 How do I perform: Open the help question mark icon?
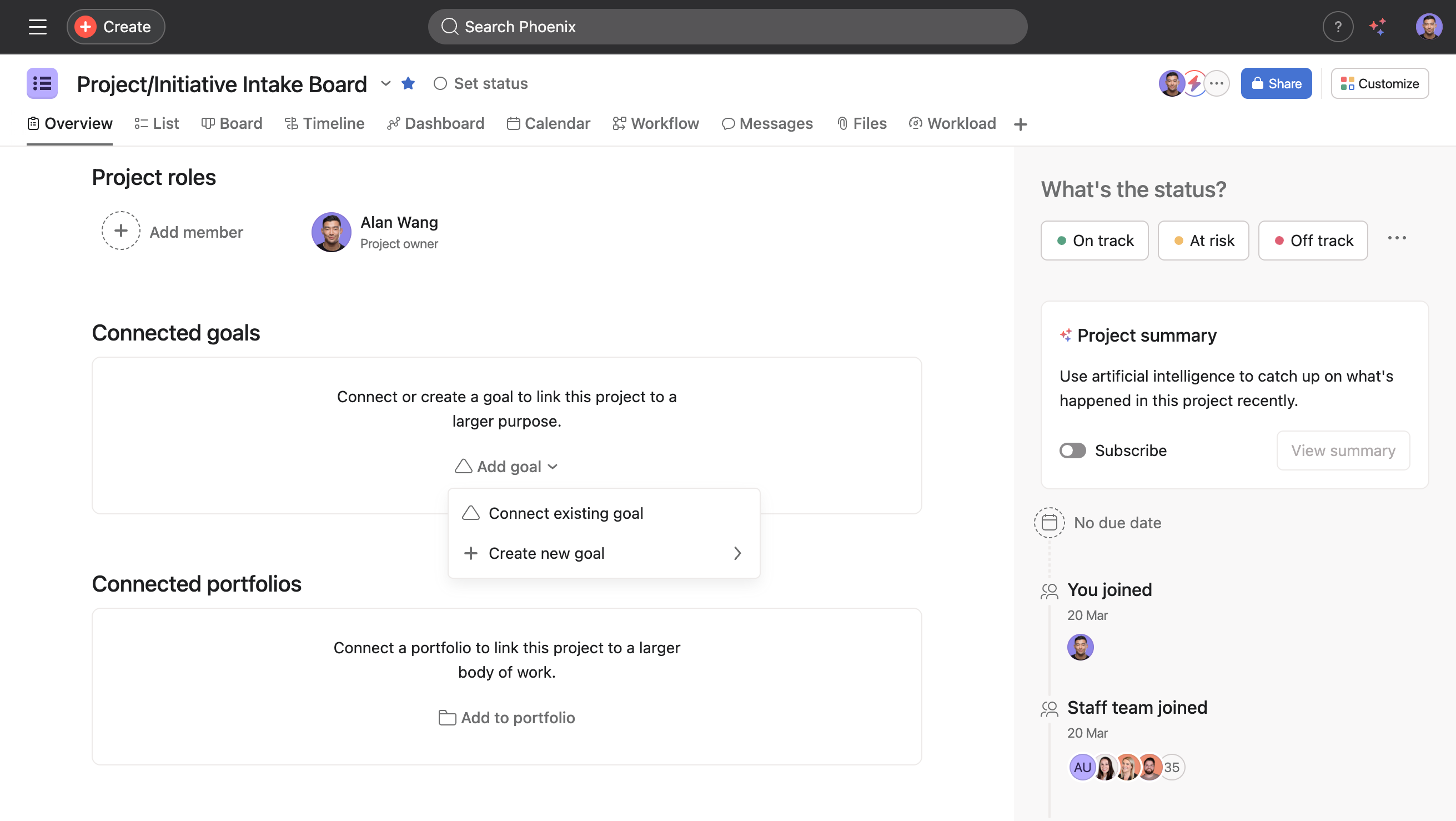click(1337, 27)
